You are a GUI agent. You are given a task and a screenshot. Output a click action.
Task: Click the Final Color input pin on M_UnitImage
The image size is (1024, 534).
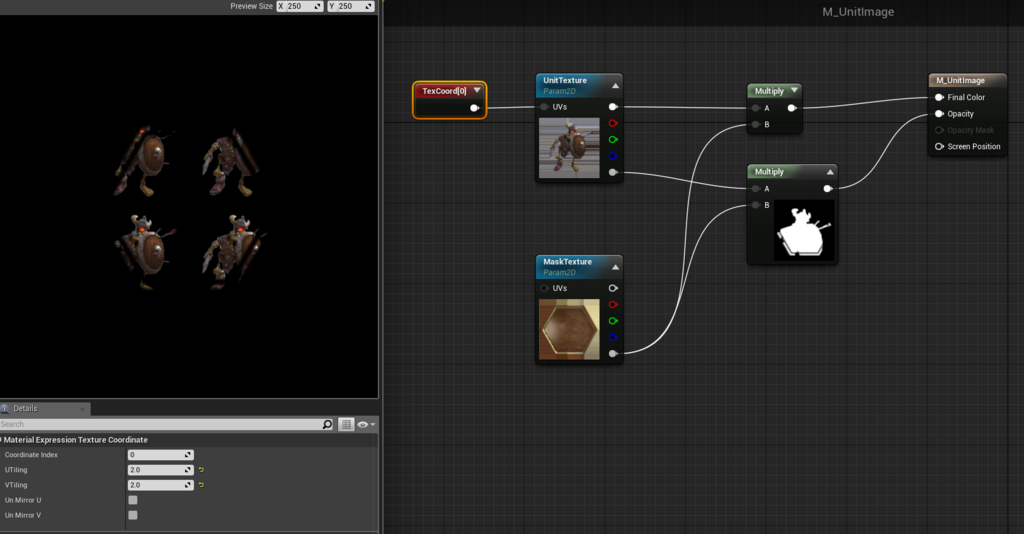pos(939,97)
